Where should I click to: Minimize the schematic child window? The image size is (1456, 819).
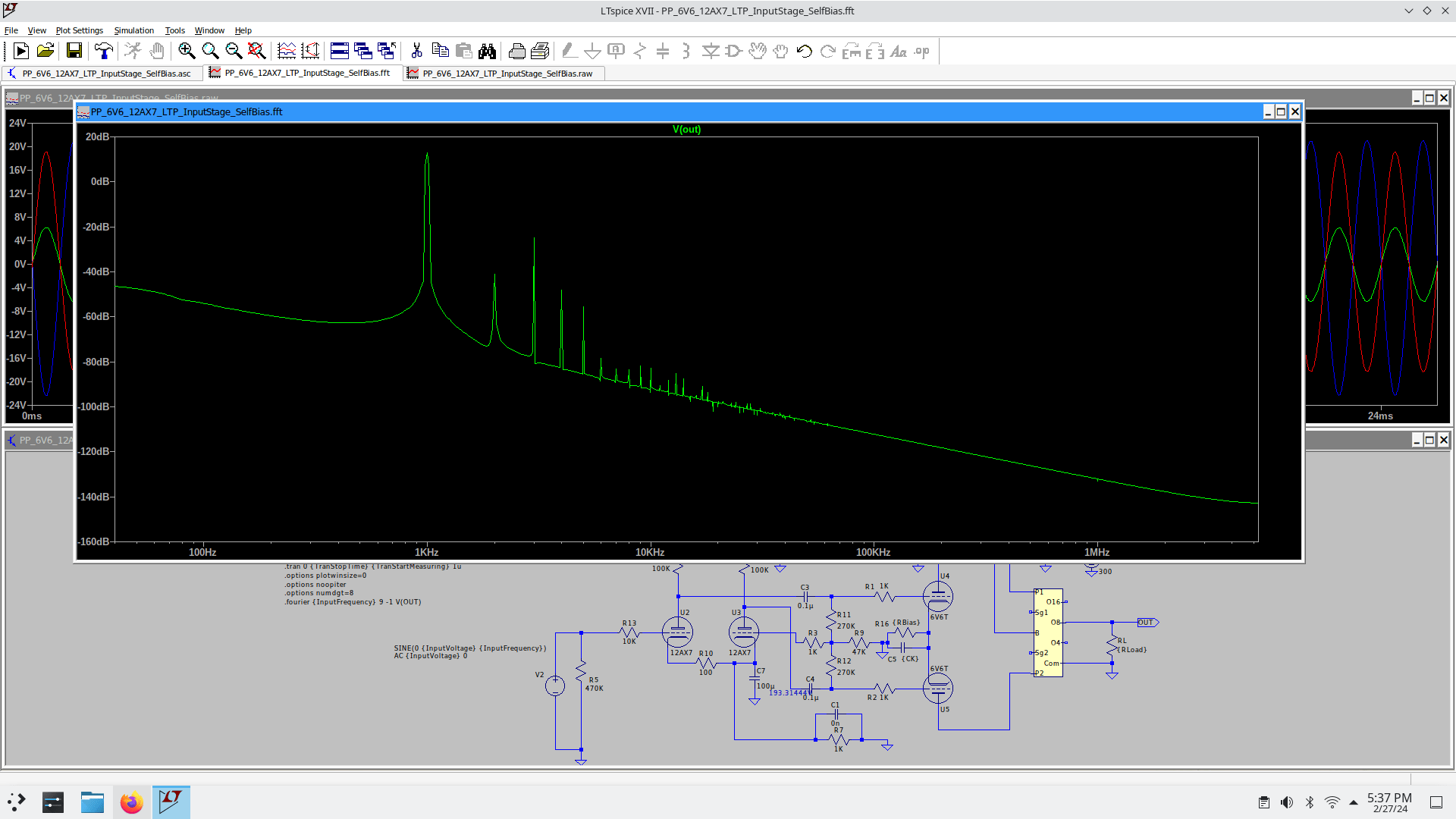click(x=1417, y=440)
